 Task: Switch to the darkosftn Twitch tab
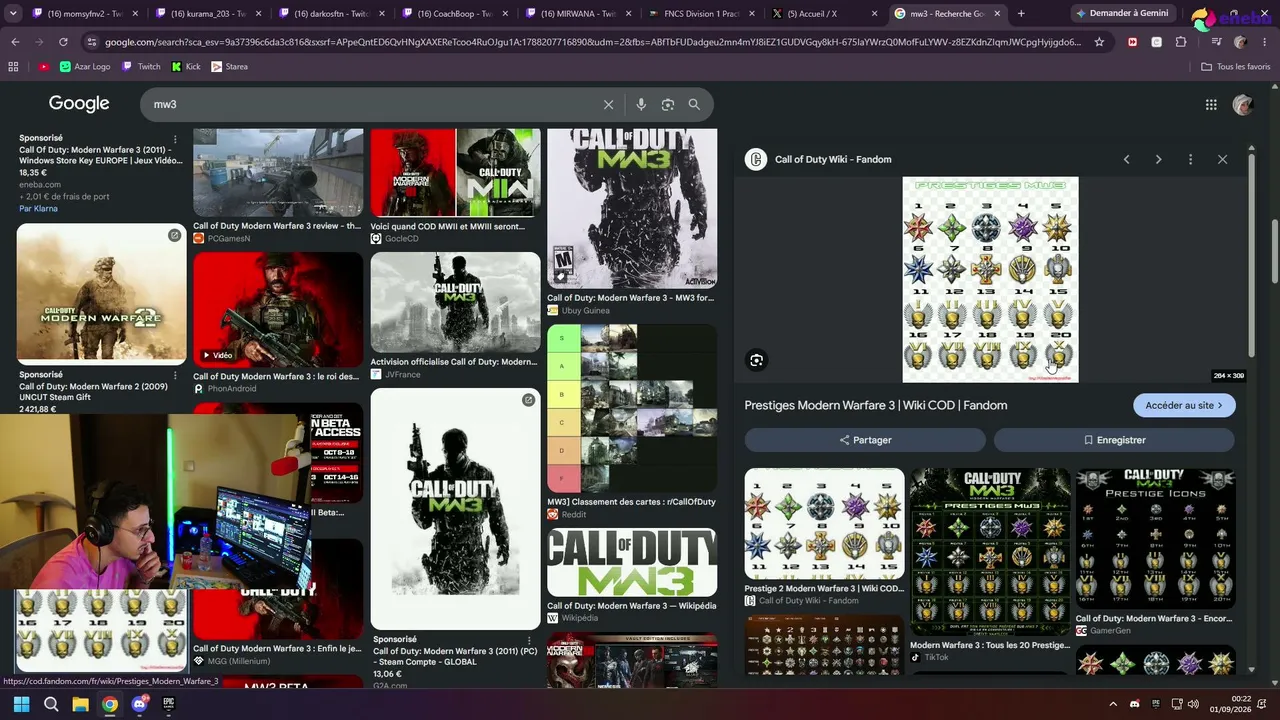coord(331,14)
